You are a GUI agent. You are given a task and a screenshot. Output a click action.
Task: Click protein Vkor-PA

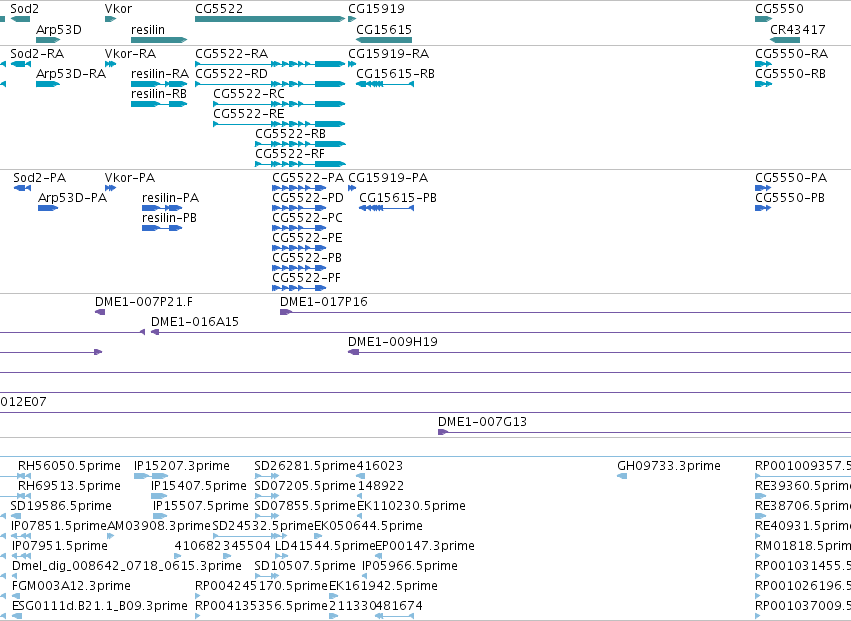(x=110, y=188)
